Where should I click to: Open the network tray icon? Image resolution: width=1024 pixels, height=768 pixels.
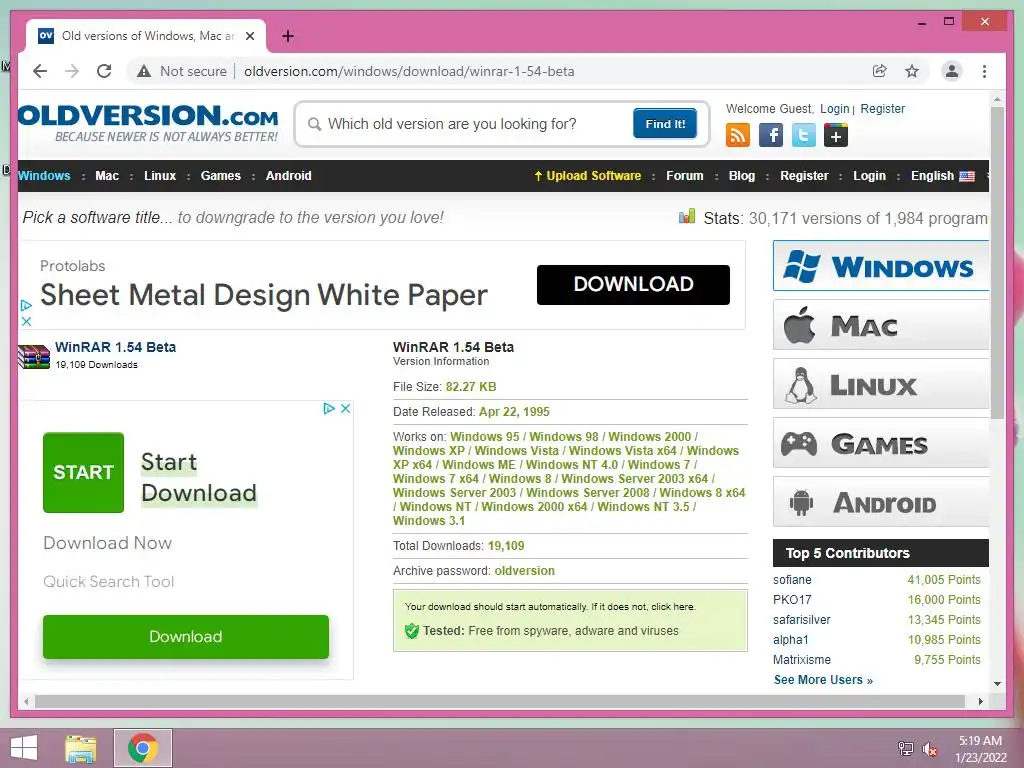(905, 748)
